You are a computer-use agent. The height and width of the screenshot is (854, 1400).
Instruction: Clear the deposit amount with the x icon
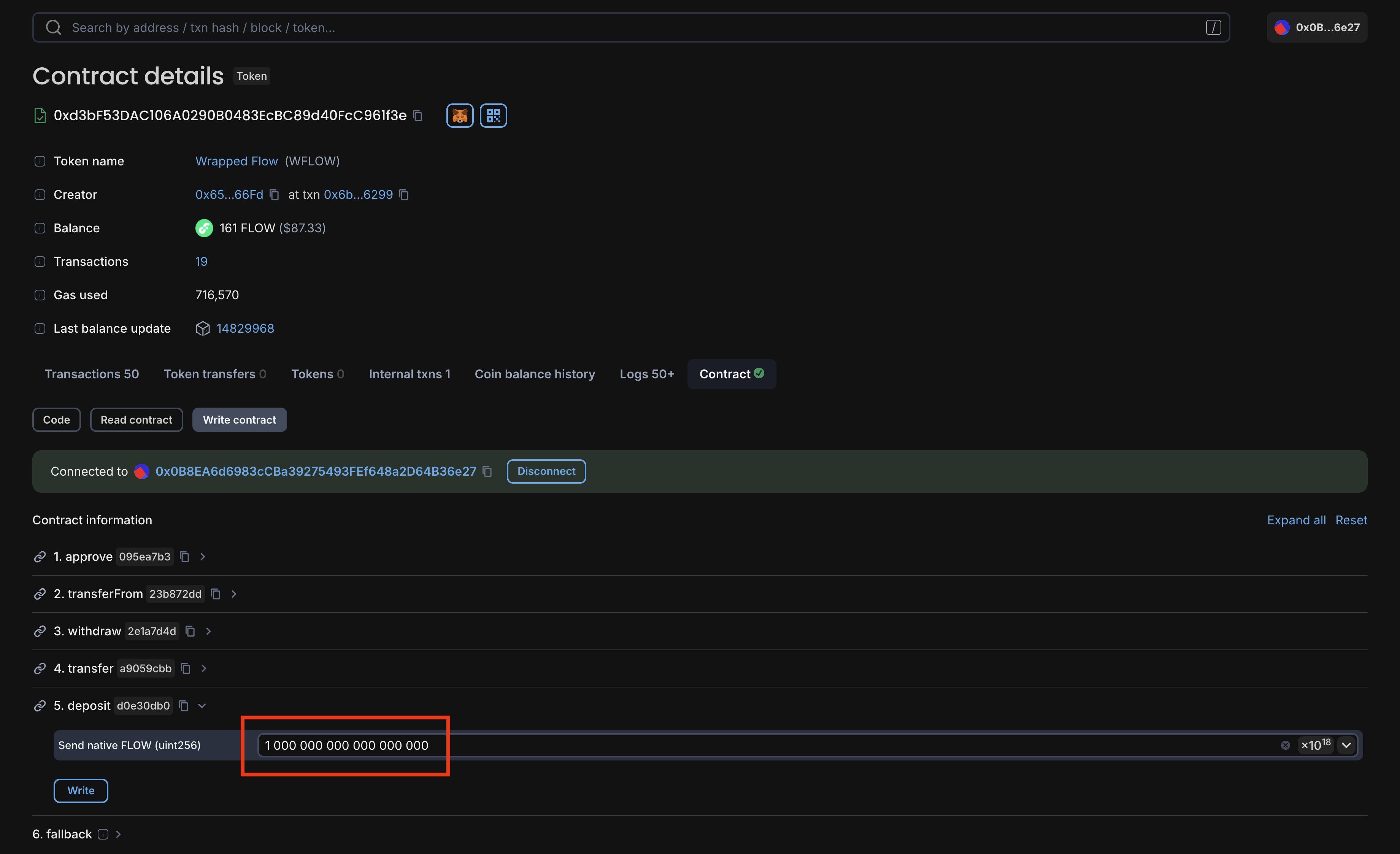(1285, 746)
